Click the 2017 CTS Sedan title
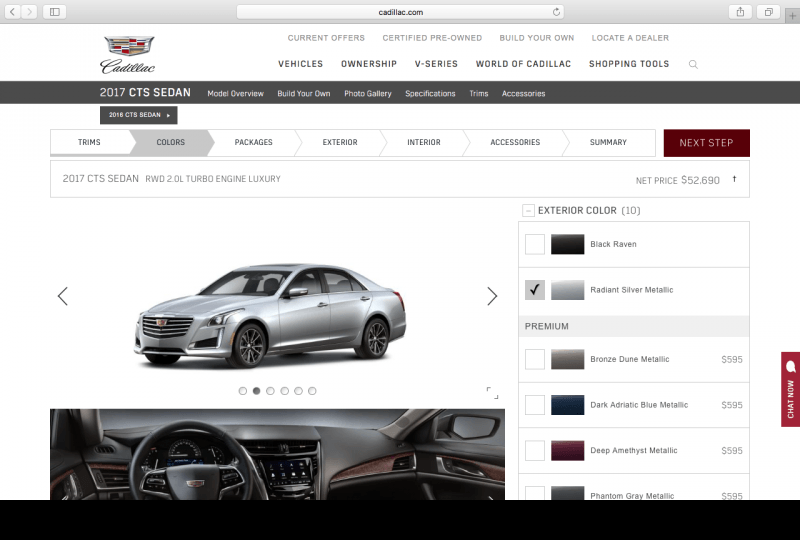Image resolution: width=800 pixels, height=540 pixels. click(145, 92)
